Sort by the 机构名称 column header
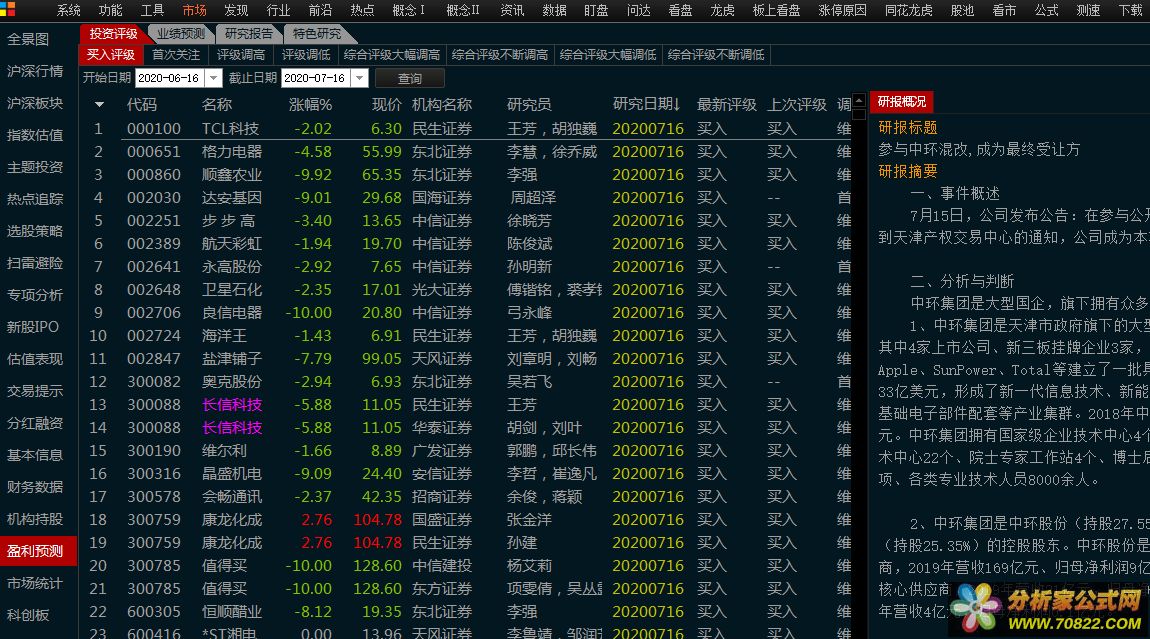 tap(442, 105)
